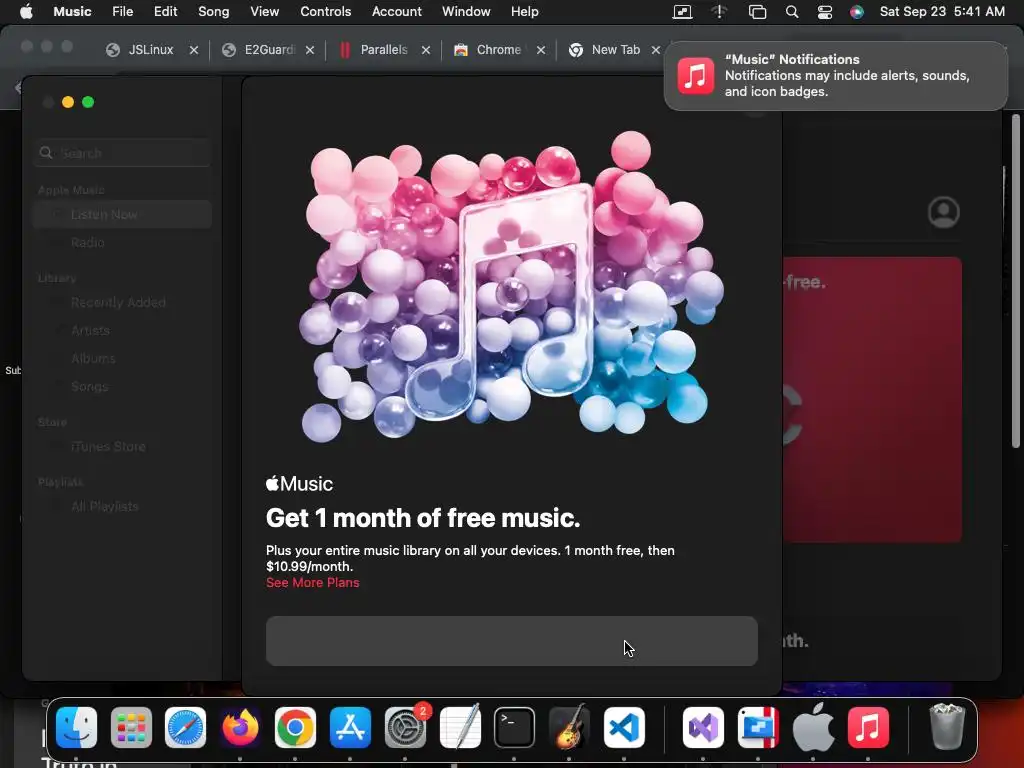Open Parallels Toolbox in the dock
The image size is (1024, 768).
(x=758, y=727)
